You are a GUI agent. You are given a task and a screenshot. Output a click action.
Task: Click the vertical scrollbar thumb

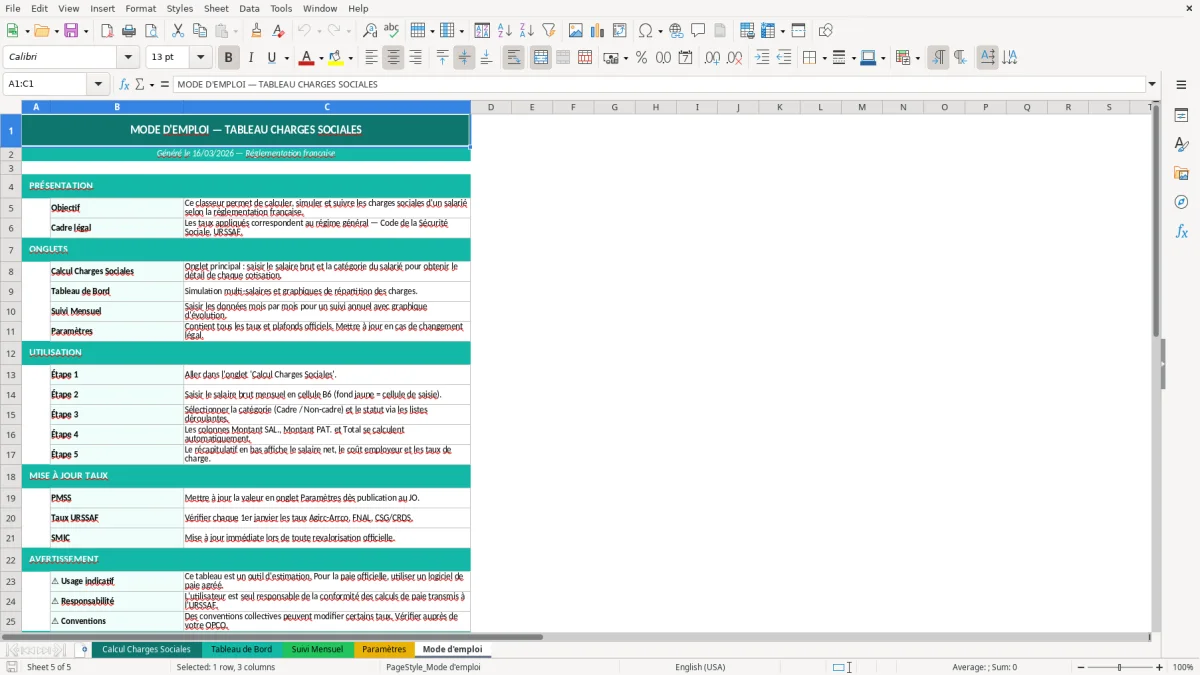(1157, 220)
